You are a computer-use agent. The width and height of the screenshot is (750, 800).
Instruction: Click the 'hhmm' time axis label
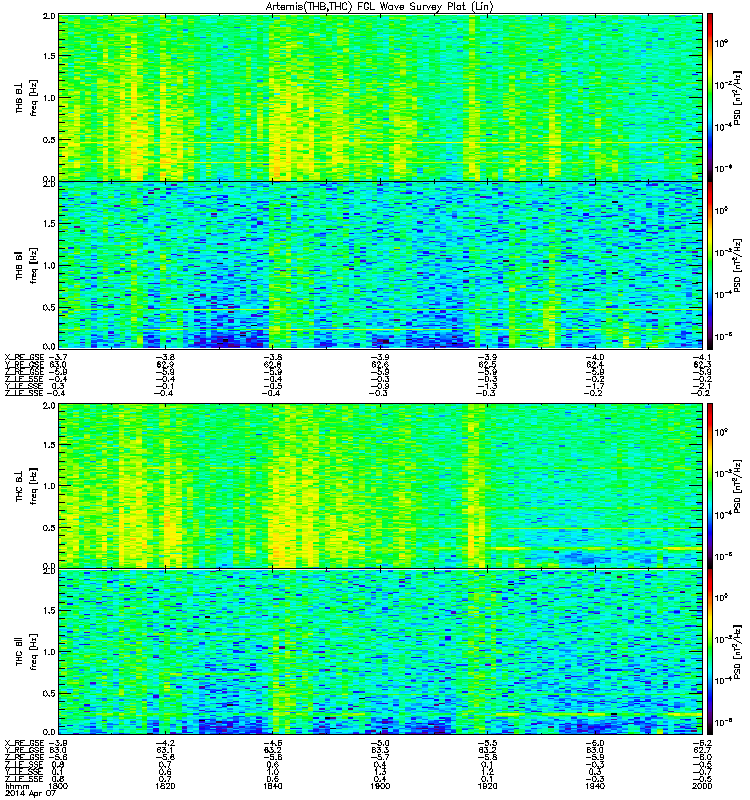[x=17, y=786]
